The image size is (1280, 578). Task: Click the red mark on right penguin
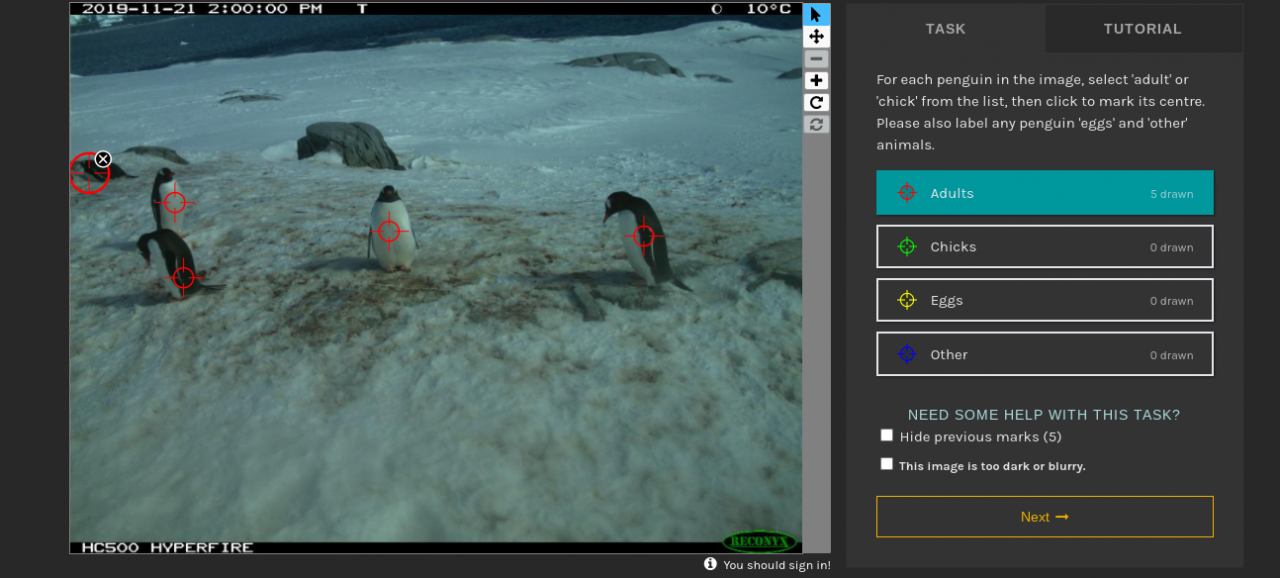pyautogui.click(x=643, y=236)
